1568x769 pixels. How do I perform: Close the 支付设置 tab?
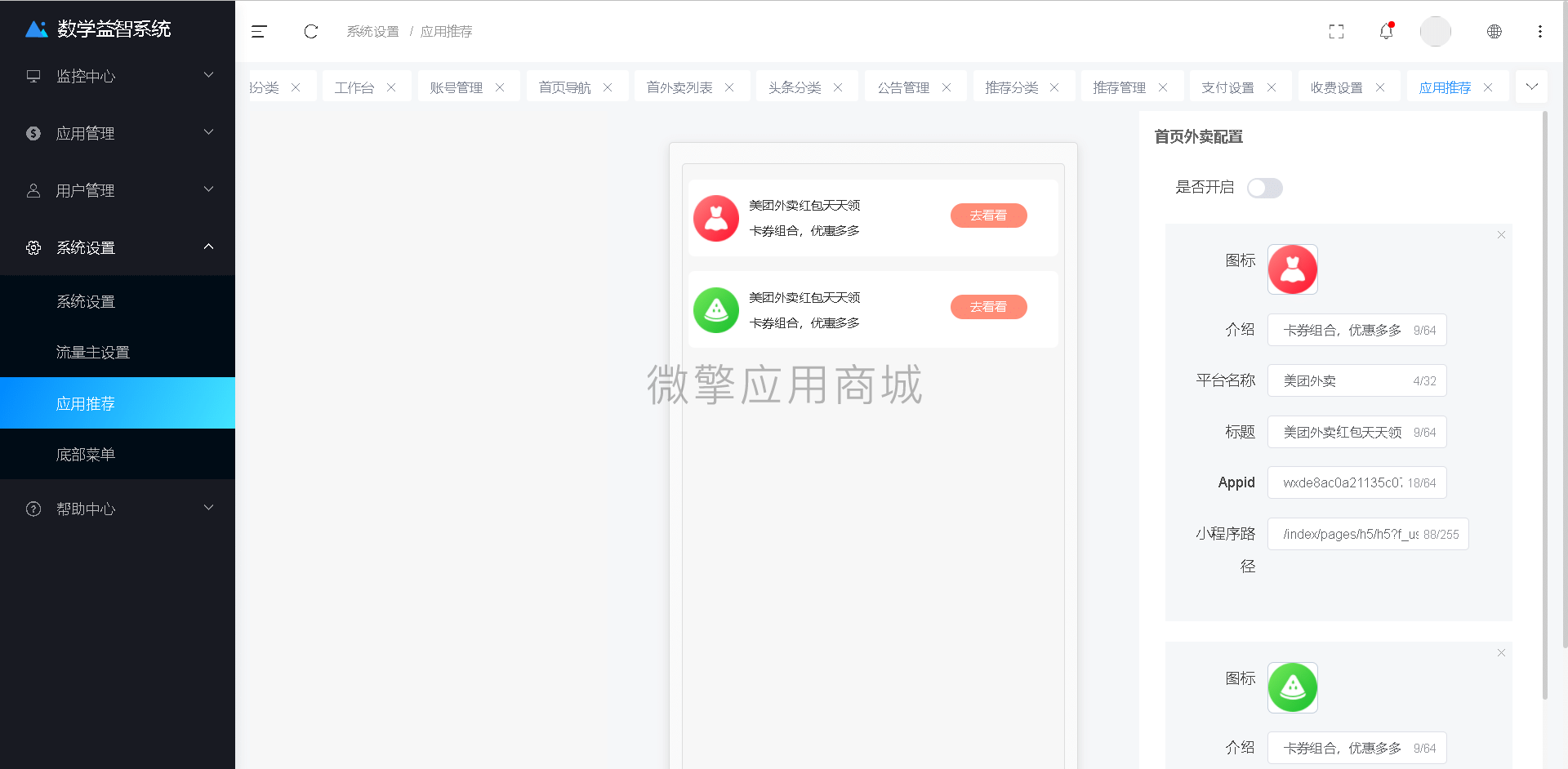click(x=1272, y=87)
